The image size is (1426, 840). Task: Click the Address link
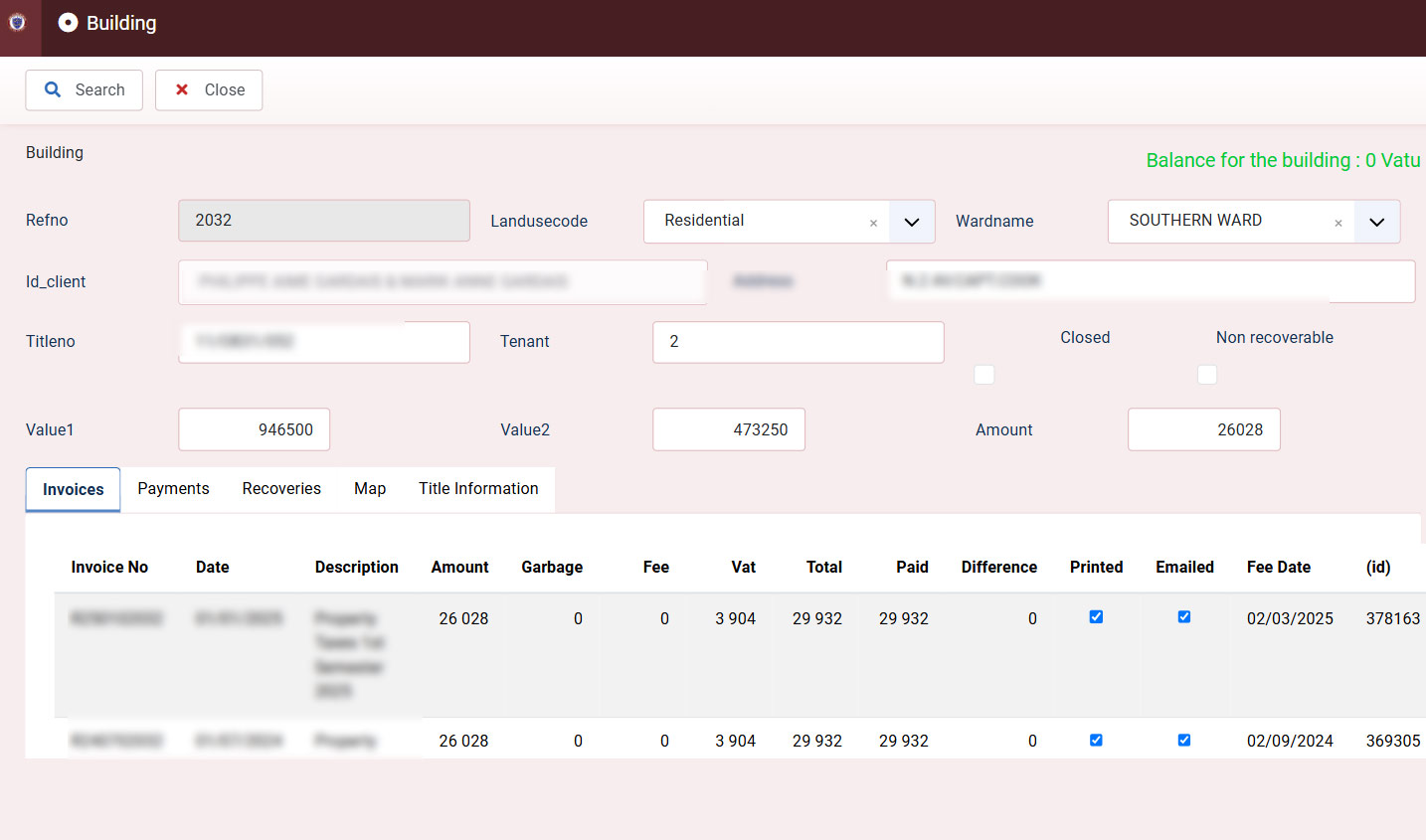click(763, 280)
